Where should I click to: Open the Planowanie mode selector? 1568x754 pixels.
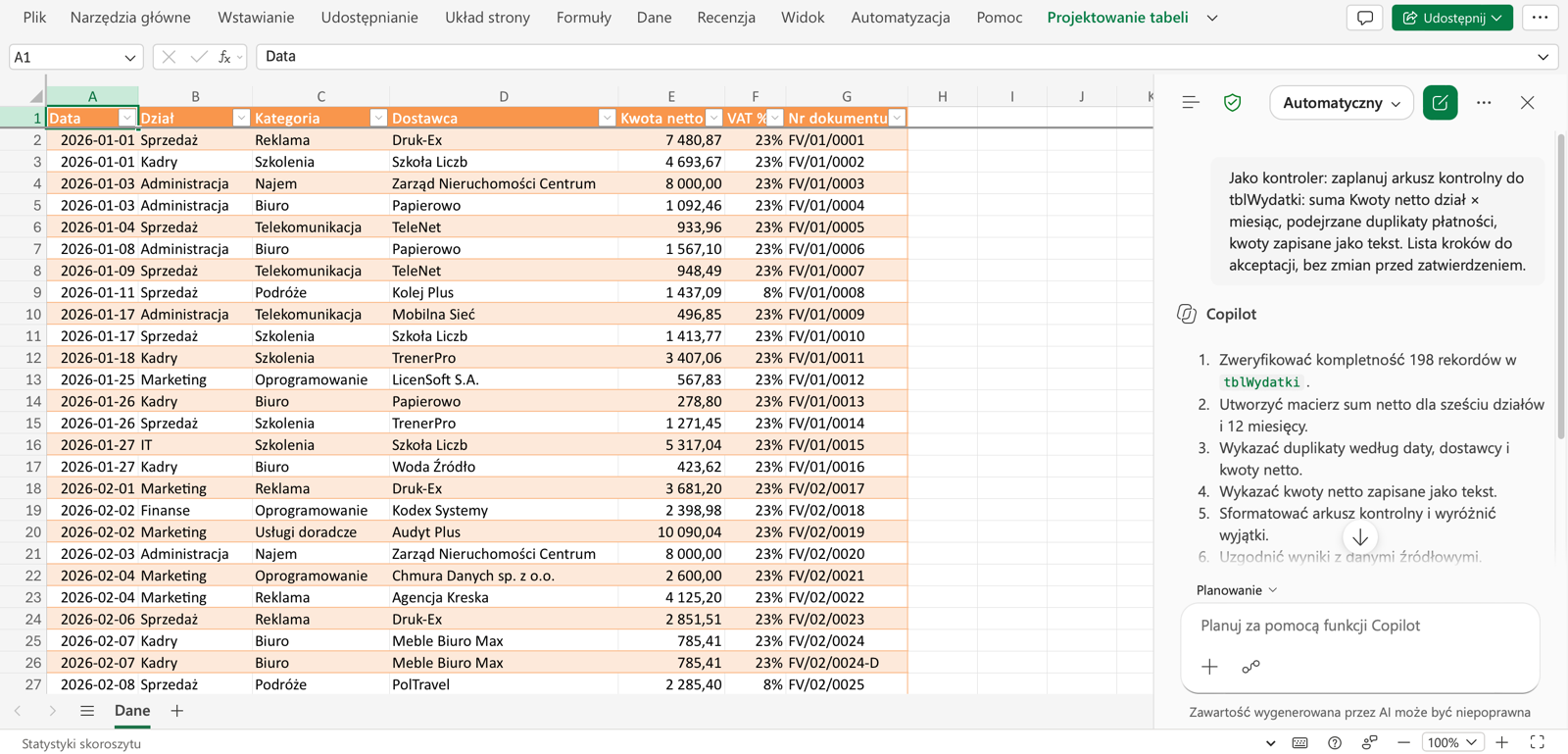(x=1237, y=590)
